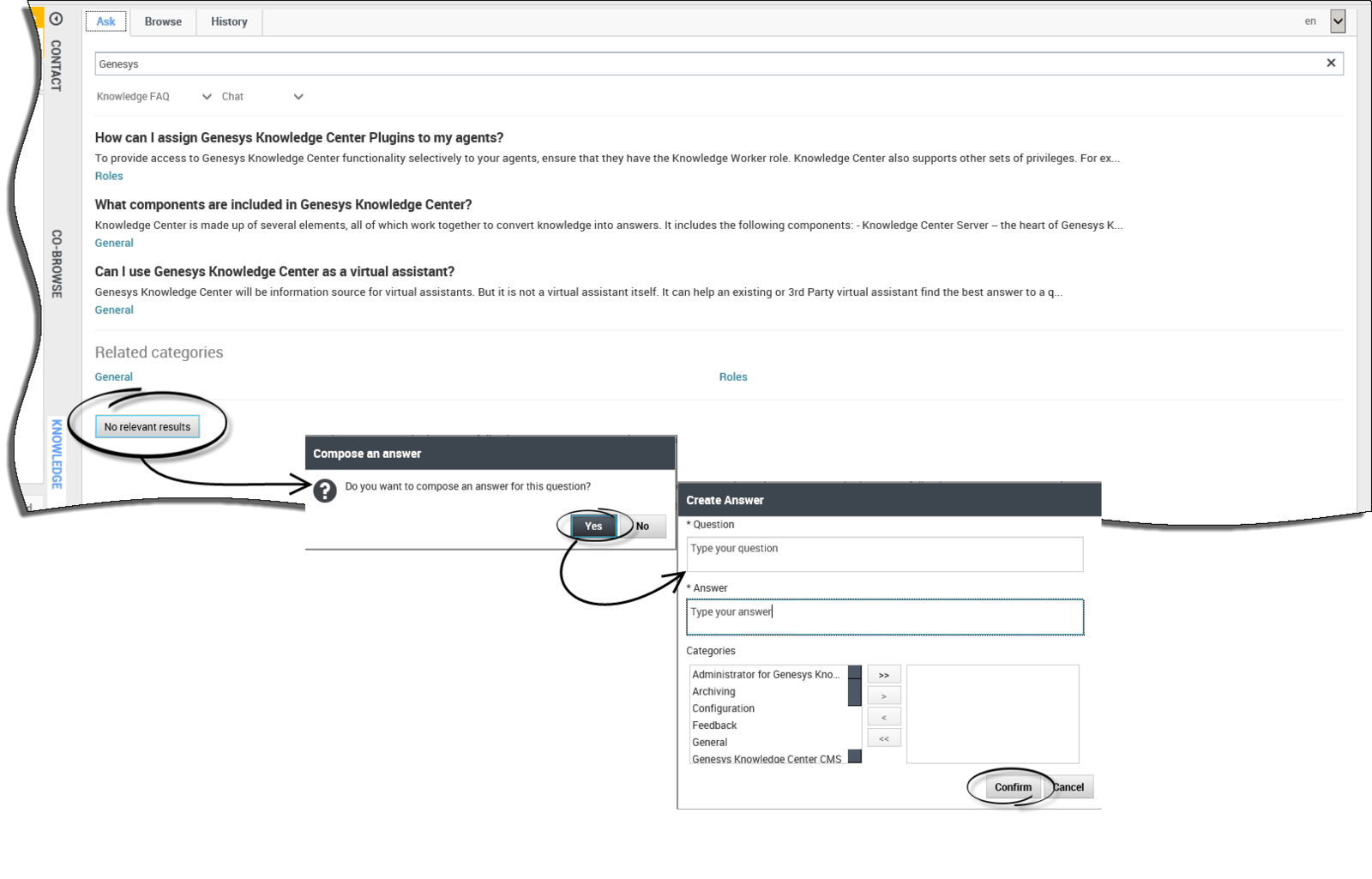Open General in Related categories
The height and width of the screenshot is (879, 1372).
113,376
